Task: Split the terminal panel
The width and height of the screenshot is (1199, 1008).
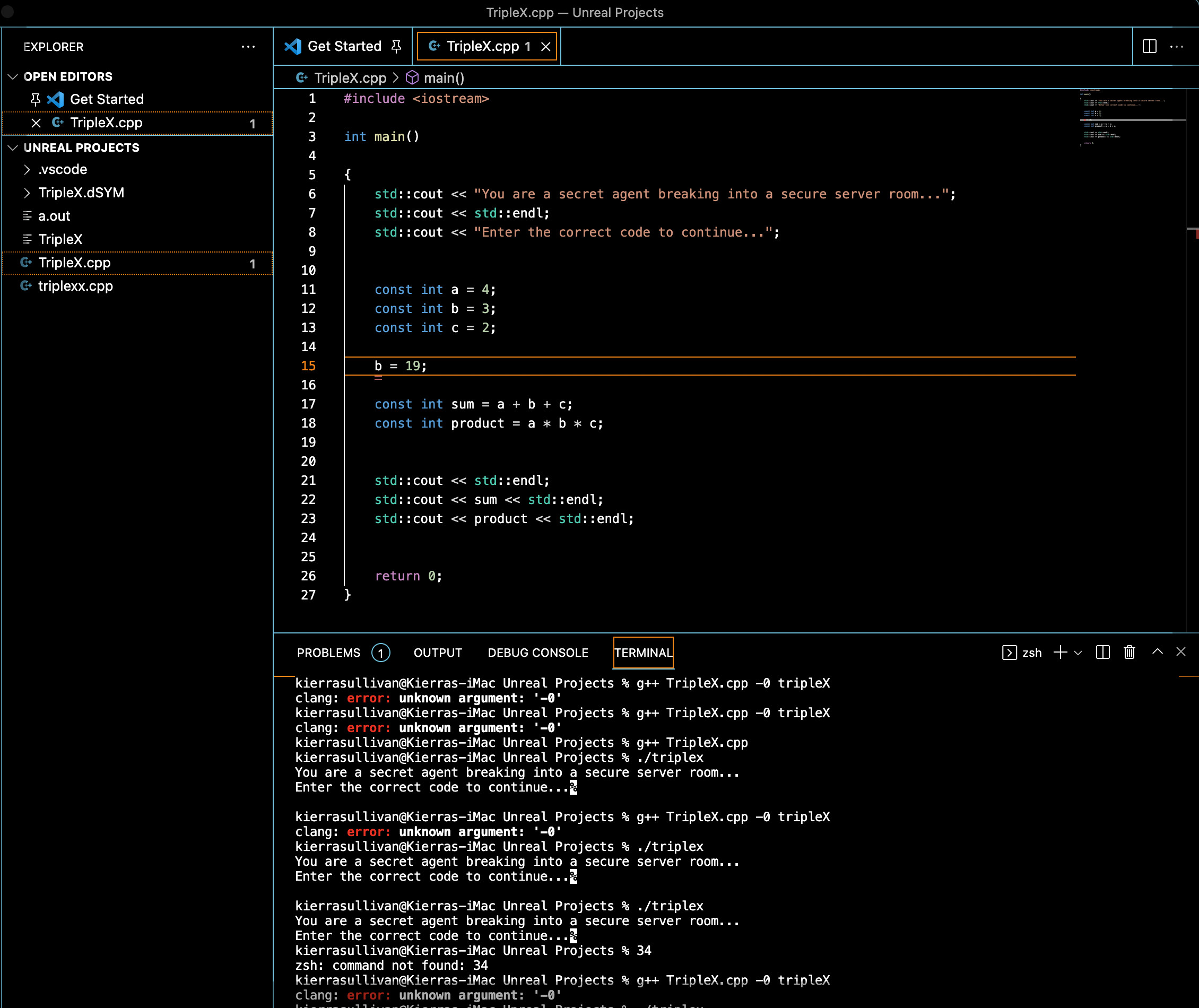Action: 1102,652
